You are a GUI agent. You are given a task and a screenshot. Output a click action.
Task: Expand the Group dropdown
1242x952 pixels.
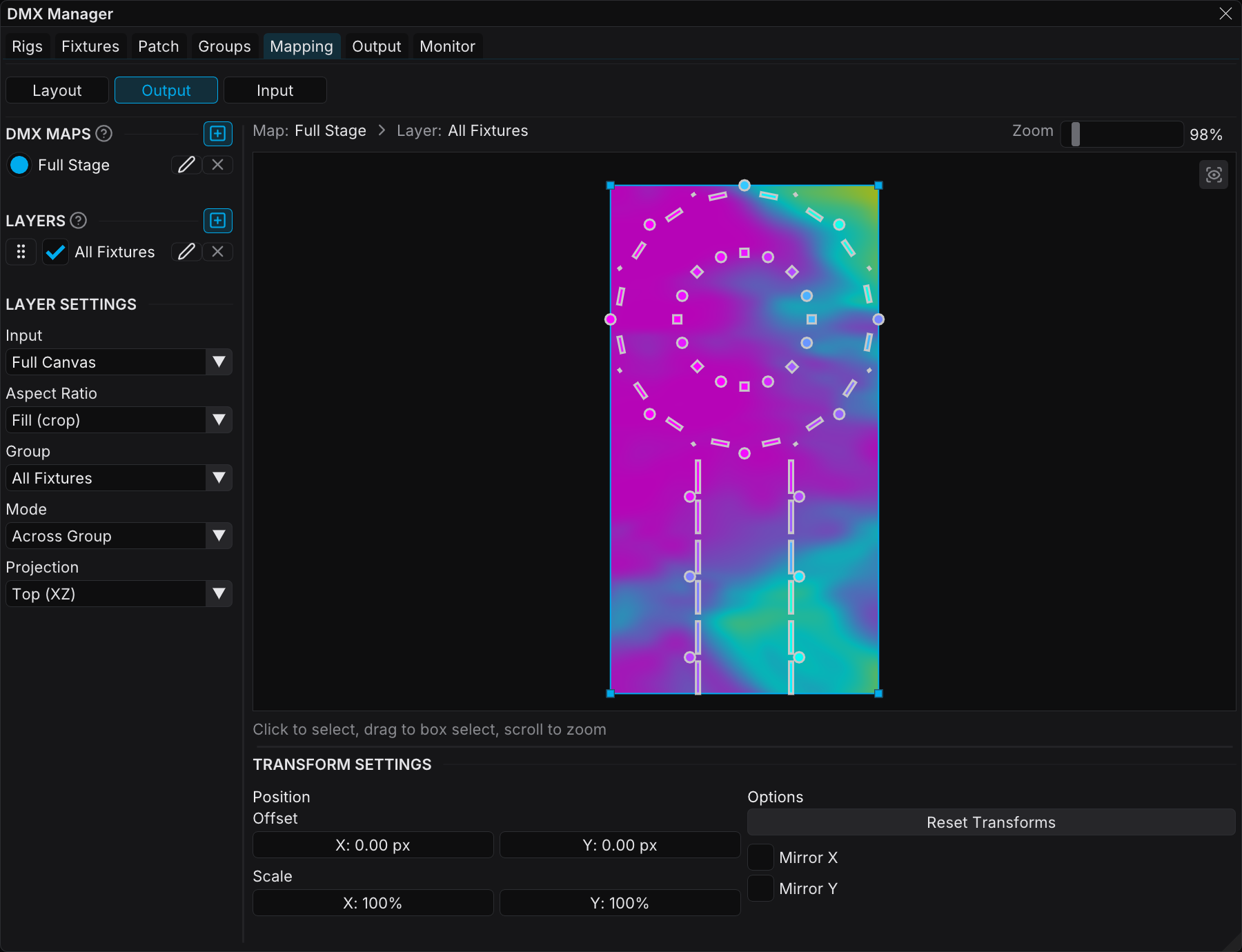pyautogui.click(x=119, y=478)
